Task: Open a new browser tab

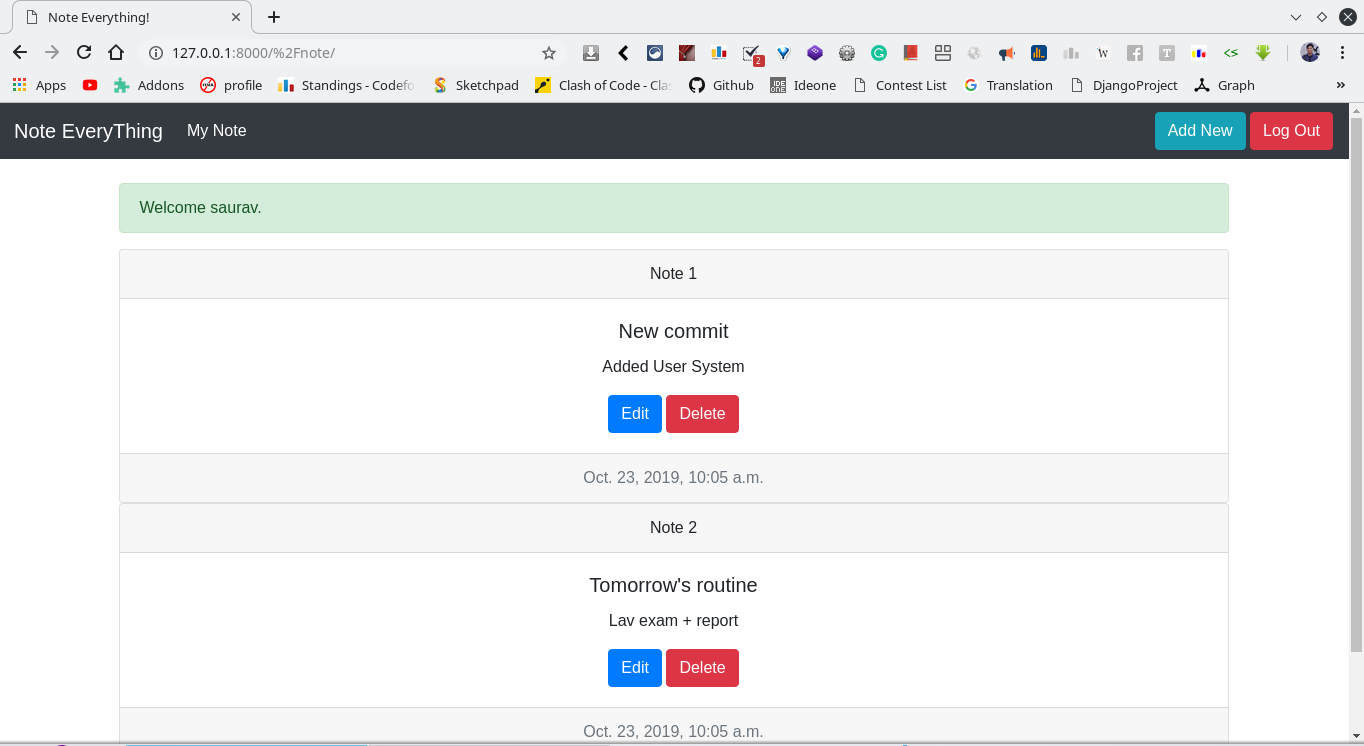Action: (x=274, y=17)
